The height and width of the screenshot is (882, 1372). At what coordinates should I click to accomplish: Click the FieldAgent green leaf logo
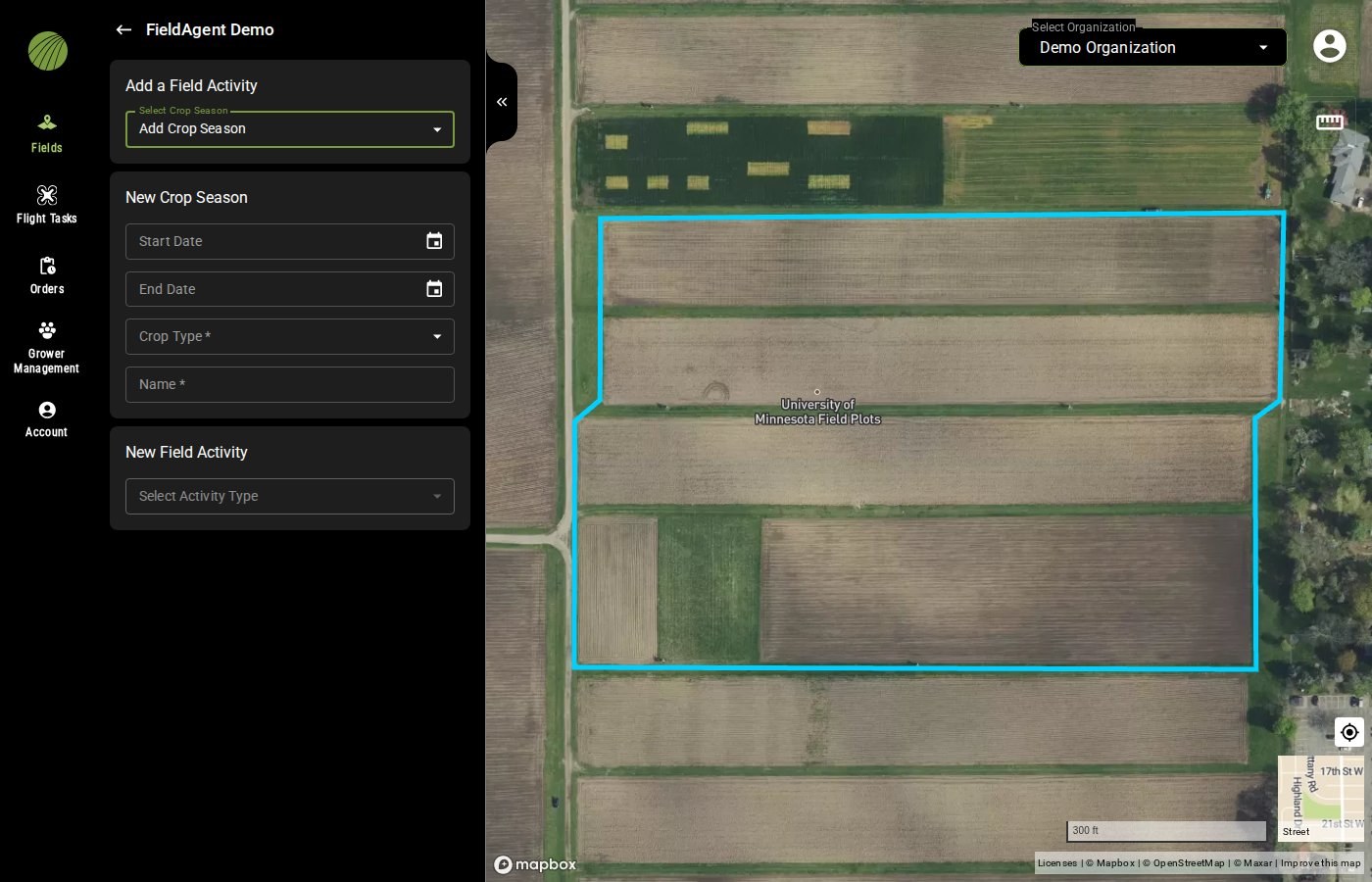[x=47, y=51]
